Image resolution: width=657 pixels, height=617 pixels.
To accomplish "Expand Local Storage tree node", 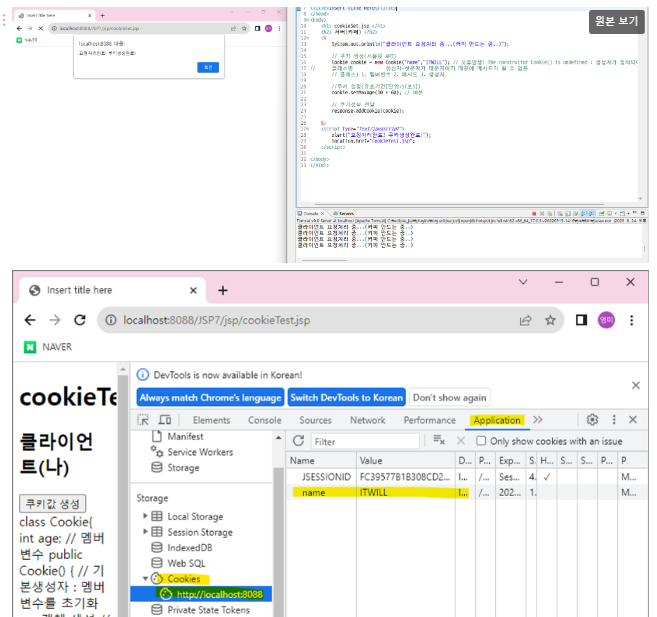I will point(145,516).
